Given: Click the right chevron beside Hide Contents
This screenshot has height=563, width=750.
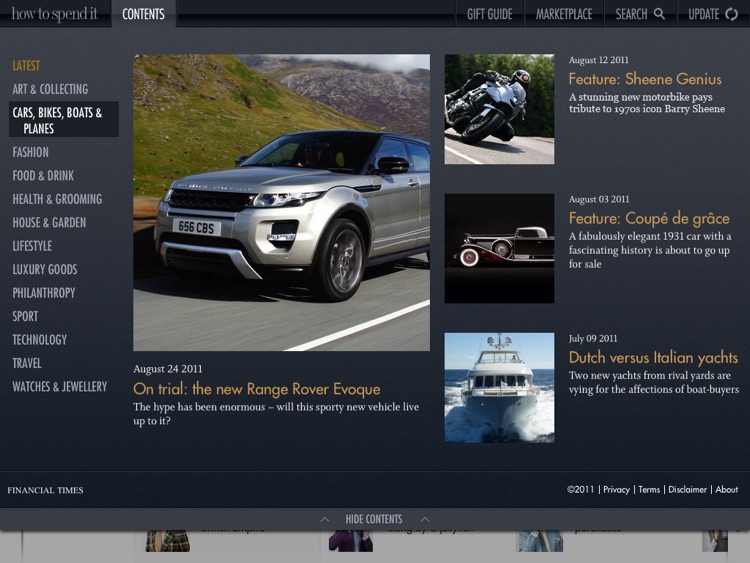Looking at the screenshot, I should coord(425,519).
